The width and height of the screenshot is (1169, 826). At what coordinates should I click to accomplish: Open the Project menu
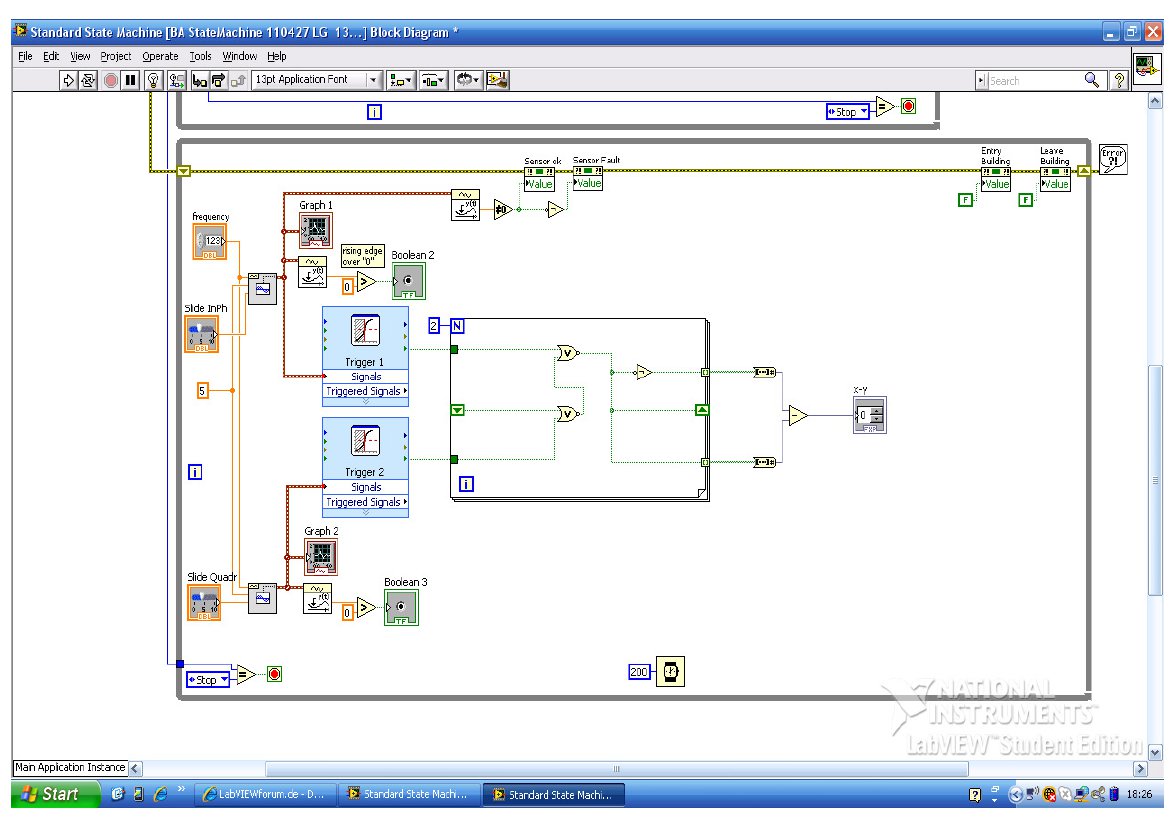click(116, 56)
